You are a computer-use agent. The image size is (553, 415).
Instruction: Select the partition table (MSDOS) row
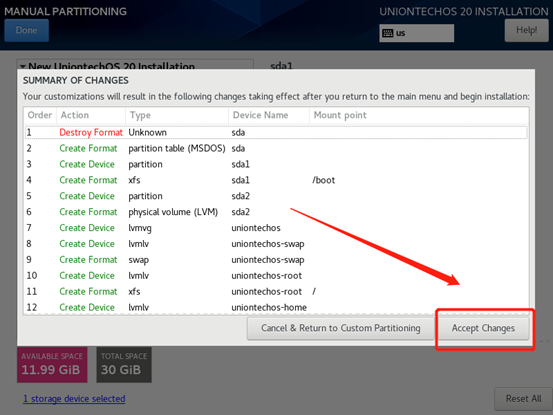click(x=276, y=148)
